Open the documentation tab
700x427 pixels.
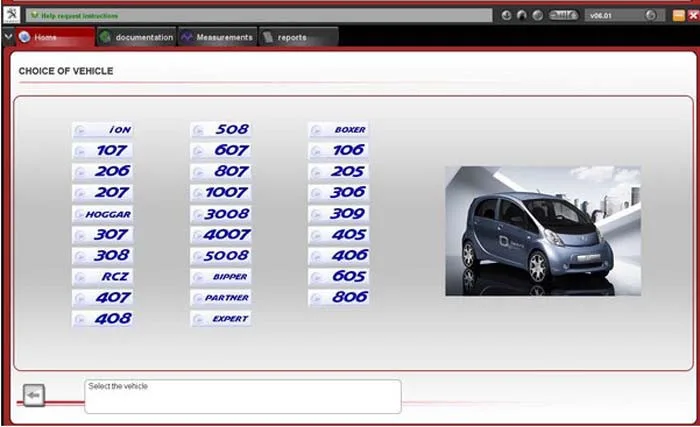[x=137, y=37]
